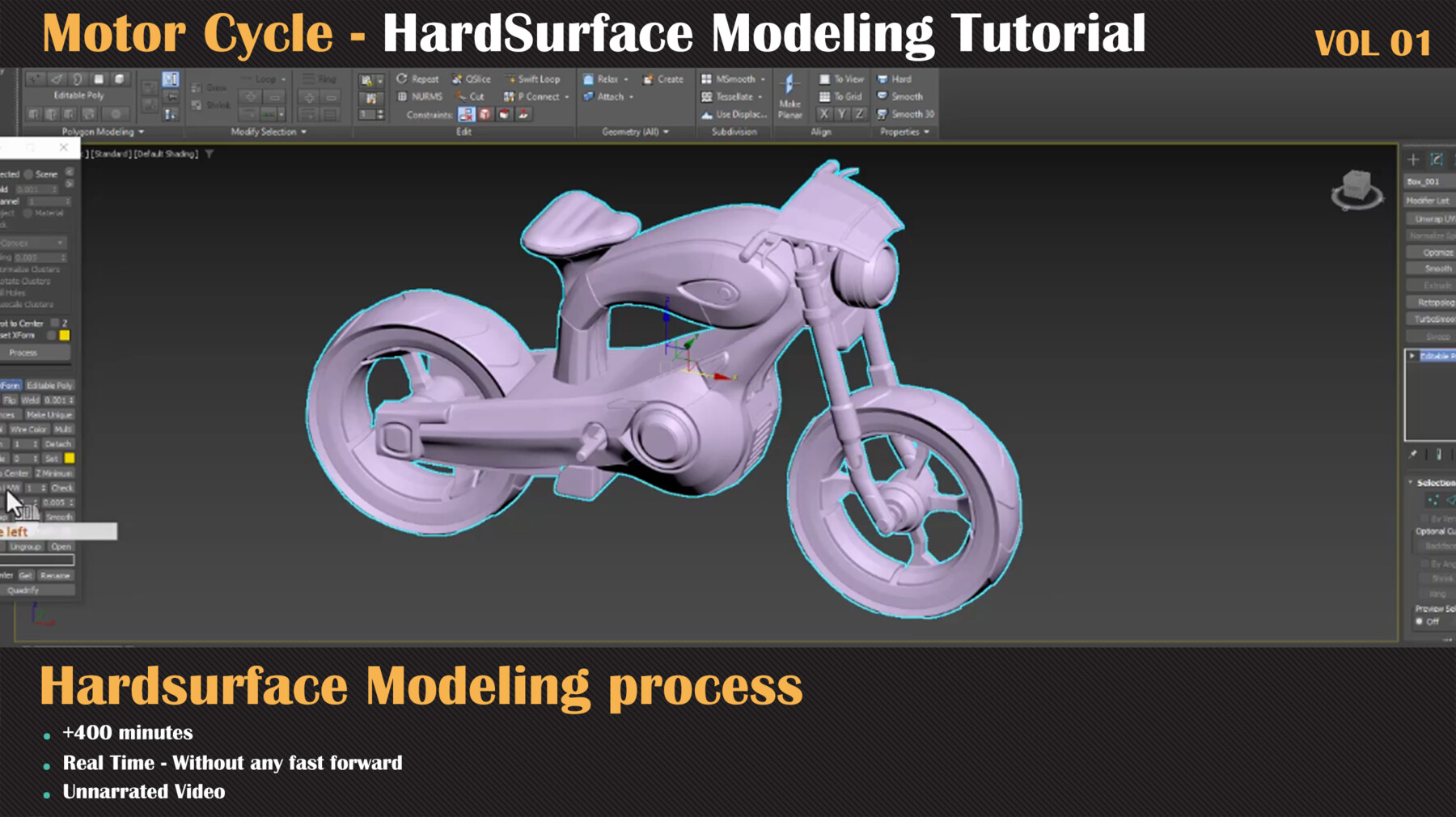This screenshot has height=817, width=1456.
Task: Select the Off radio under Preview Selection
Action: point(1419,621)
